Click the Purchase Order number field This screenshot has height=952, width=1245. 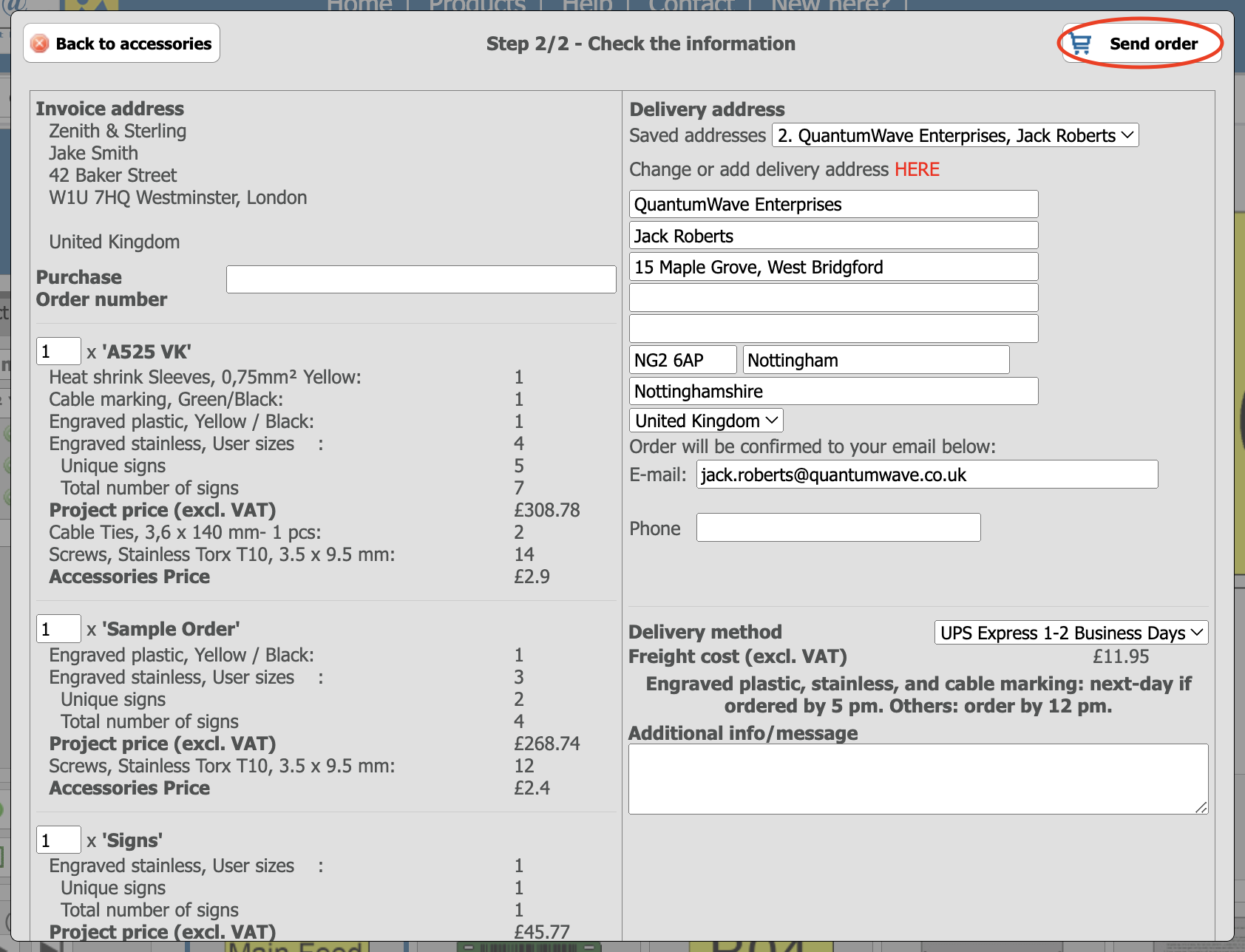421,279
